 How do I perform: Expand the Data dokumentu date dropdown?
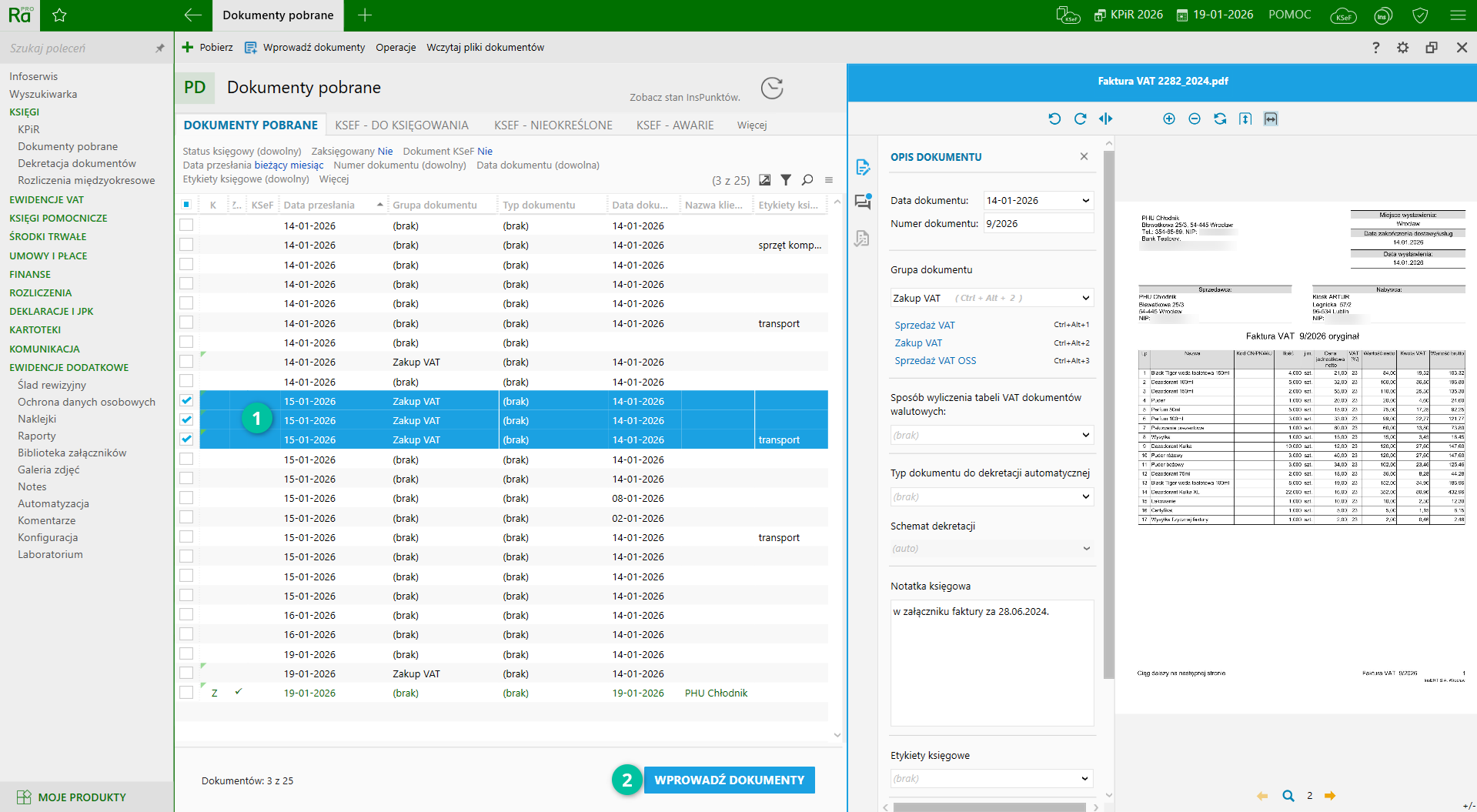tap(1085, 201)
